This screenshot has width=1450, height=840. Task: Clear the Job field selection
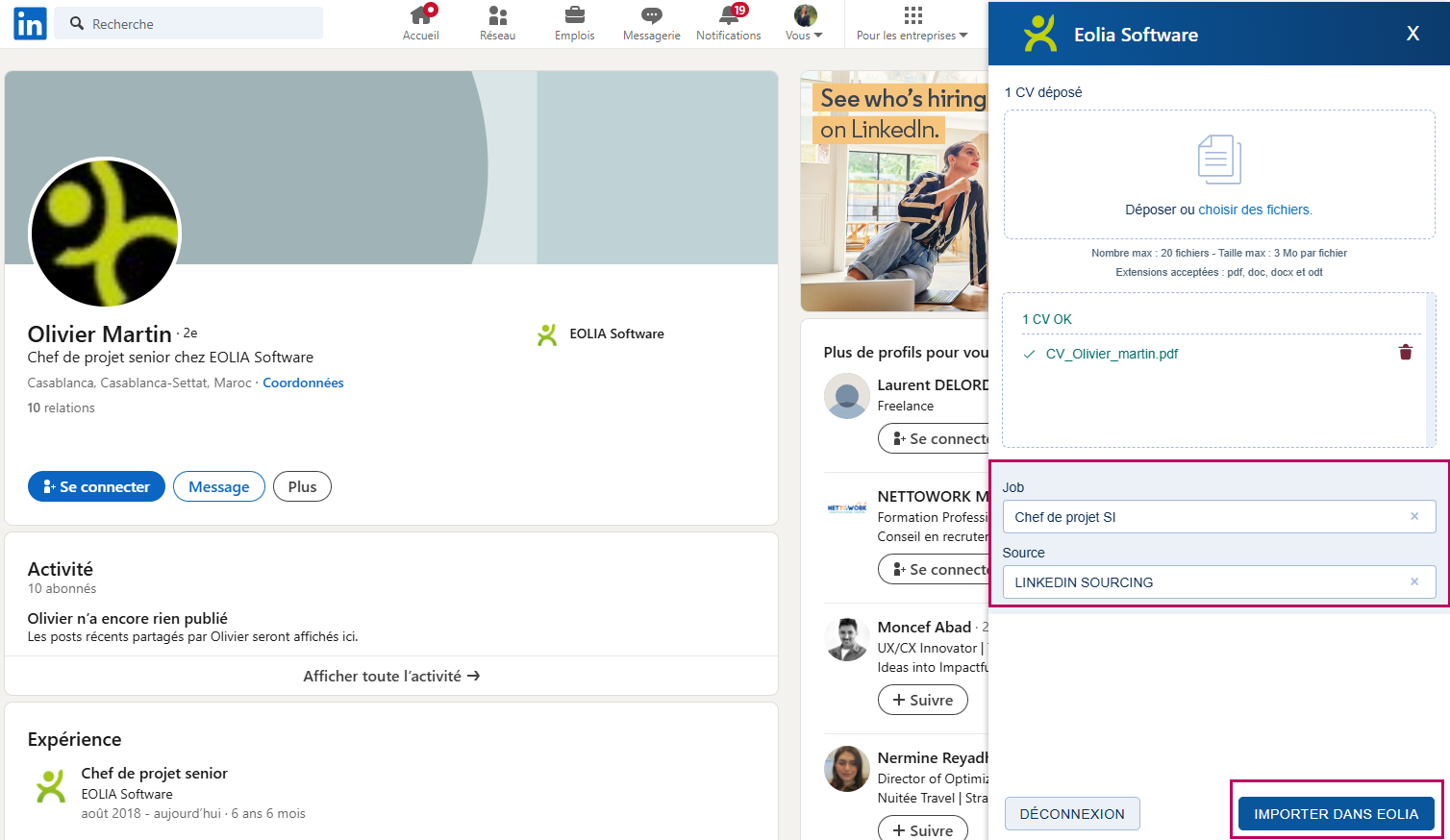pos(1413,517)
